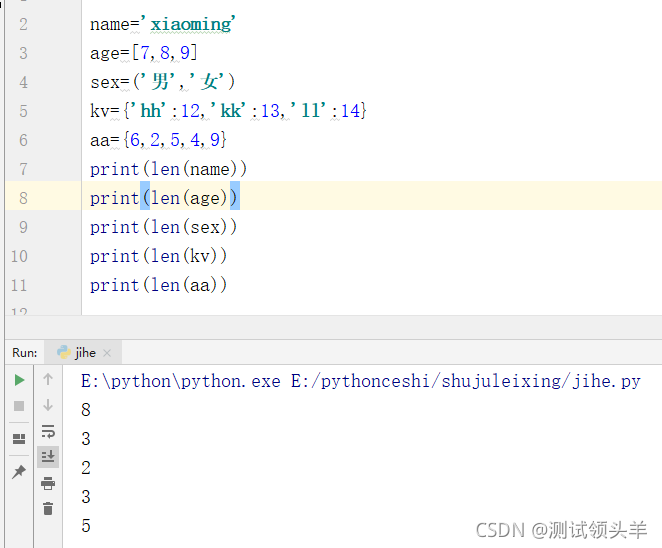The image size is (662, 548).
Task: Click the Python icon on jihe tab
Action: [x=64, y=352]
